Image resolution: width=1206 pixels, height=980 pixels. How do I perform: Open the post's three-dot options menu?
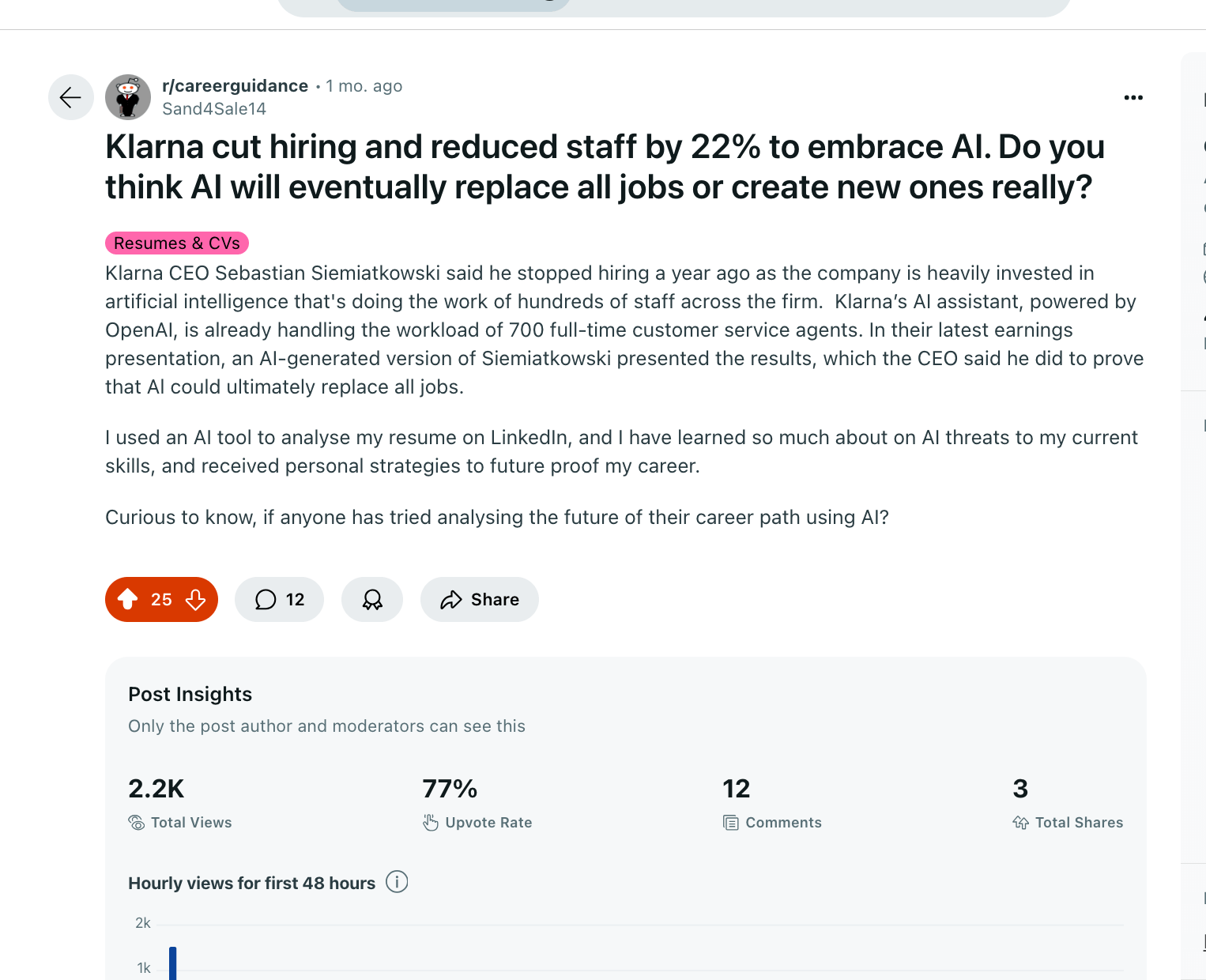coord(1133,97)
